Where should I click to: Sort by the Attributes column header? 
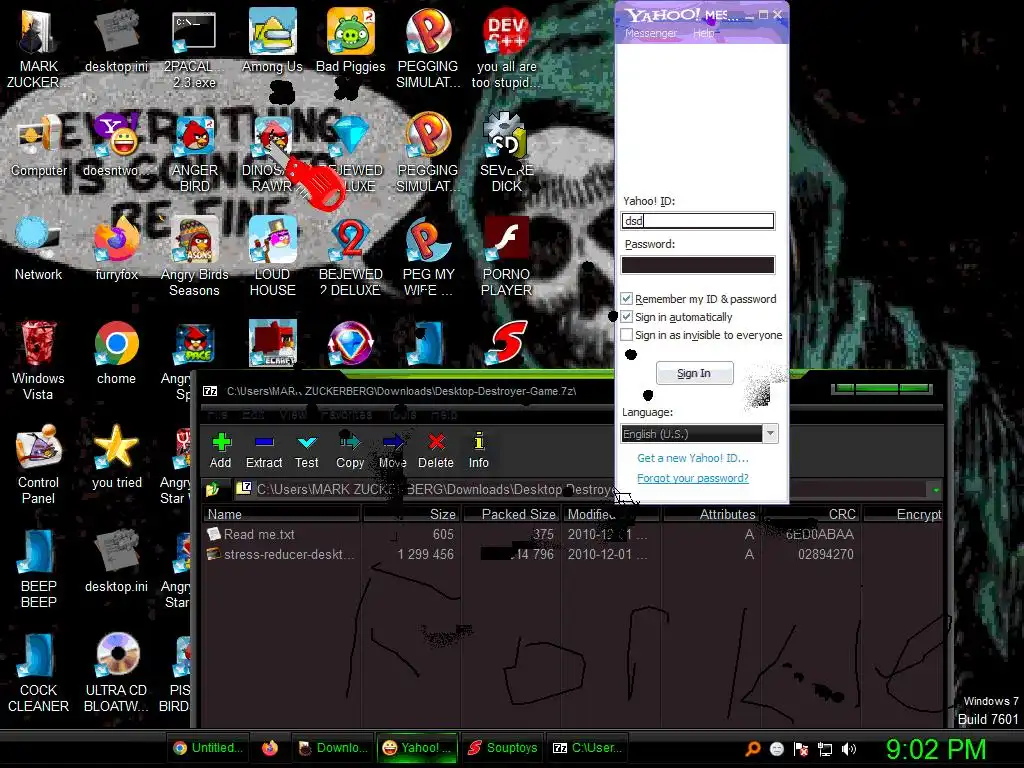point(711,515)
